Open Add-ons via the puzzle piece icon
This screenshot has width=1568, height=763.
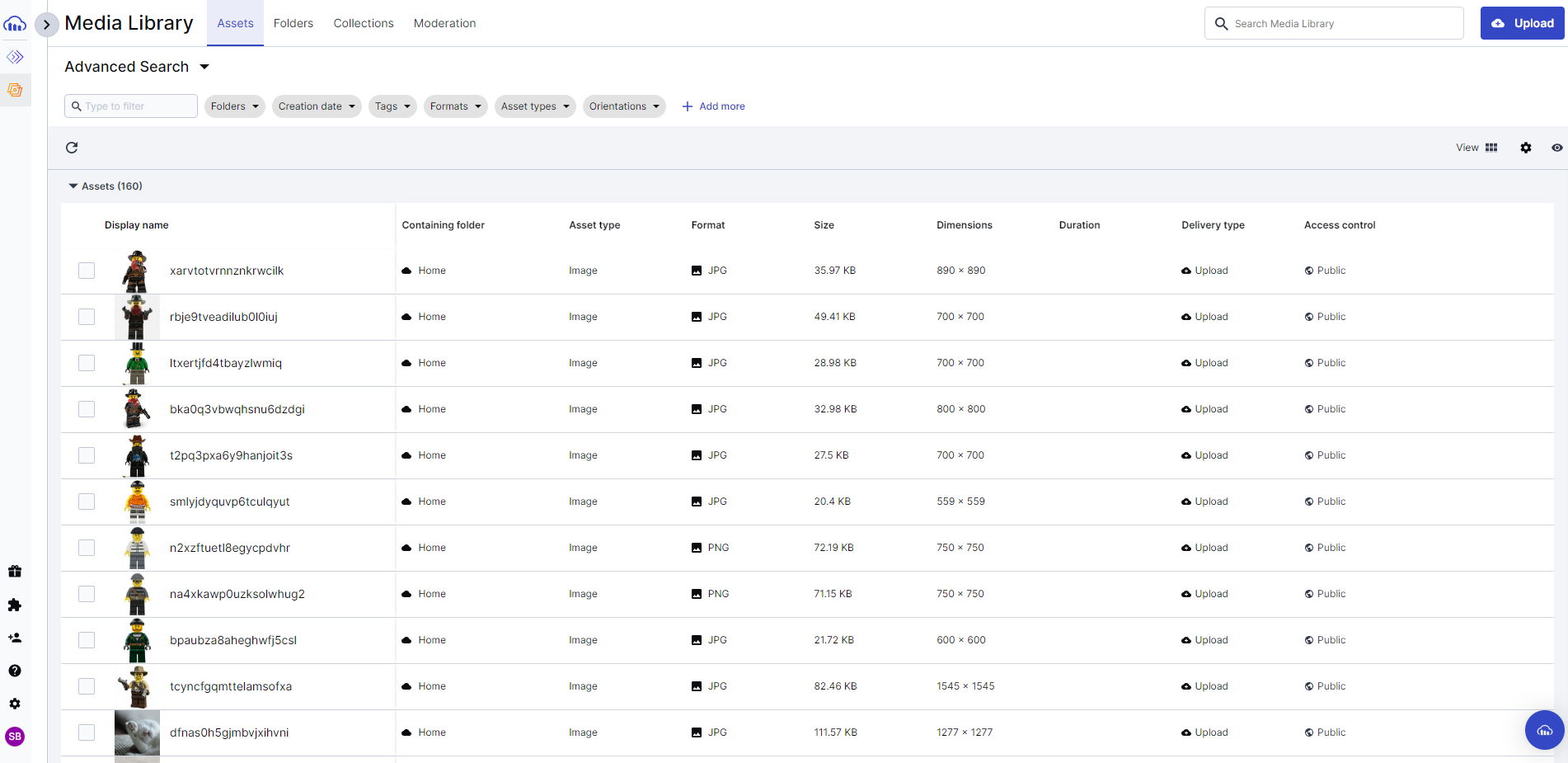coord(15,605)
